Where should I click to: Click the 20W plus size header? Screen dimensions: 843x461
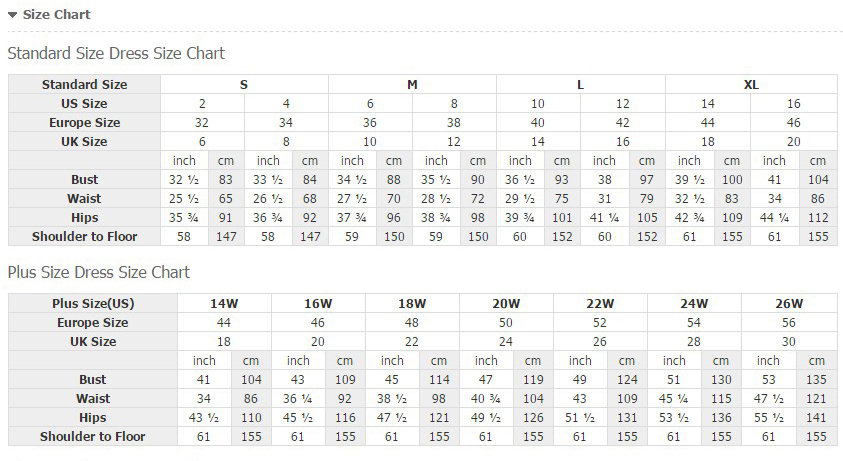click(x=506, y=304)
